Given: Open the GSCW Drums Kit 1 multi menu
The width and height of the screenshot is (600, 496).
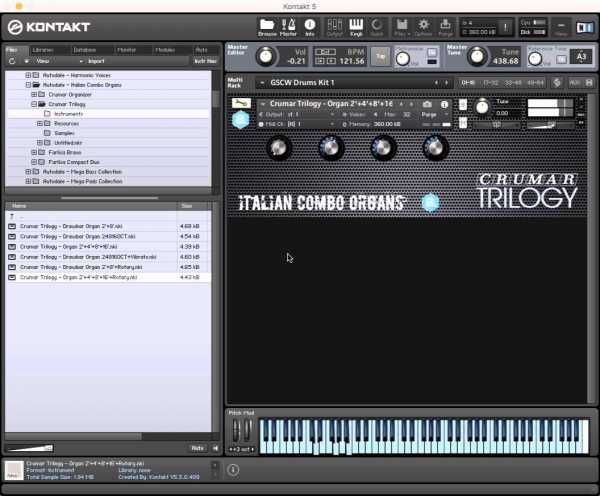Looking at the screenshot, I should tap(262, 83).
